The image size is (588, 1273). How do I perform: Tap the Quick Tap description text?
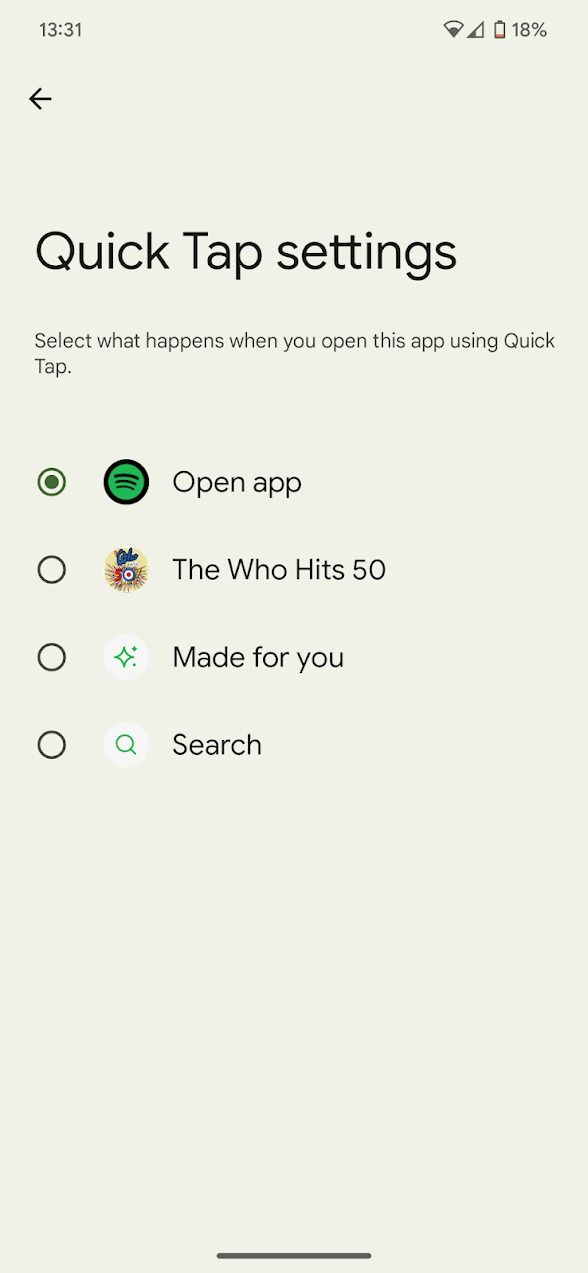point(294,352)
